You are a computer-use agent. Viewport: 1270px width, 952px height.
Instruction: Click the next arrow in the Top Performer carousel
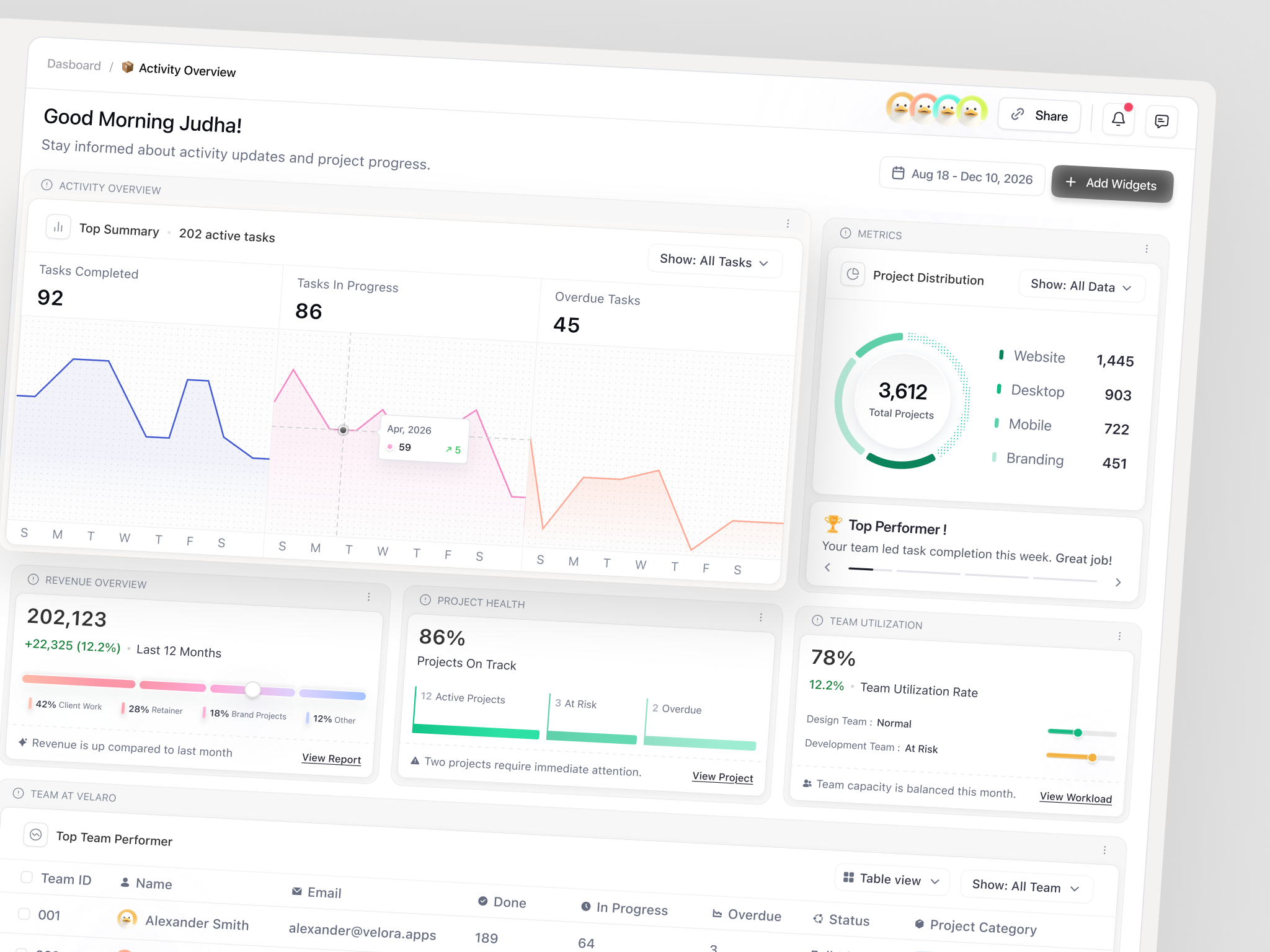tap(1118, 583)
